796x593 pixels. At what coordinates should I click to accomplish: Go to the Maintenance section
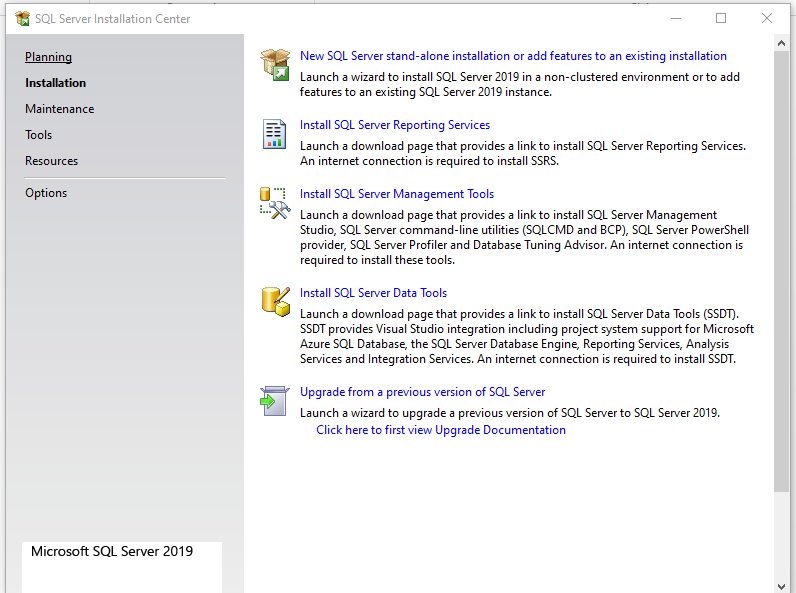pyautogui.click(x=59, y=109)
